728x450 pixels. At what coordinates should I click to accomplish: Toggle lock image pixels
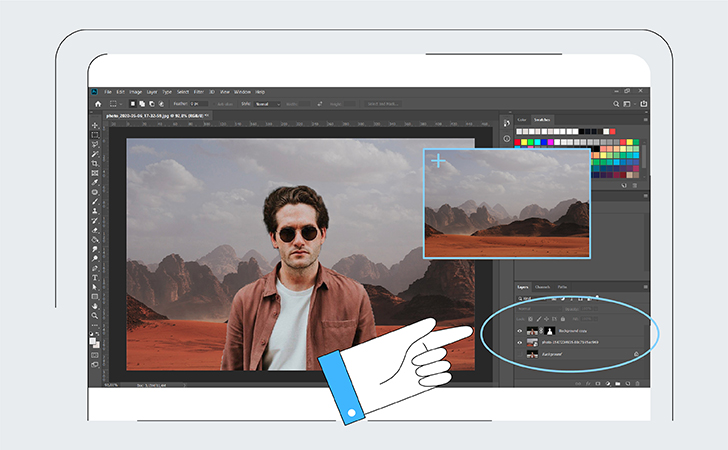(x=539, y=319)
